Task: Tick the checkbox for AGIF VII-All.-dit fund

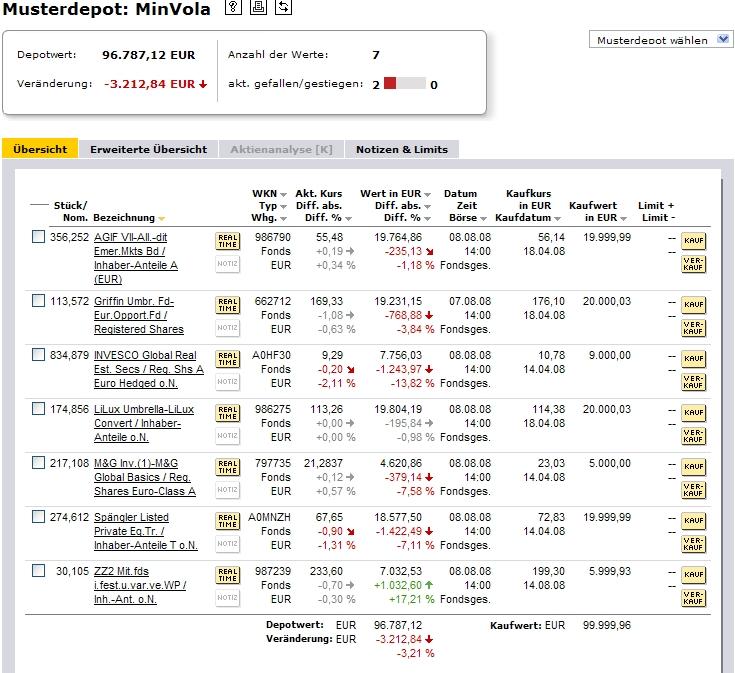Action: click(x=38, y=237)
